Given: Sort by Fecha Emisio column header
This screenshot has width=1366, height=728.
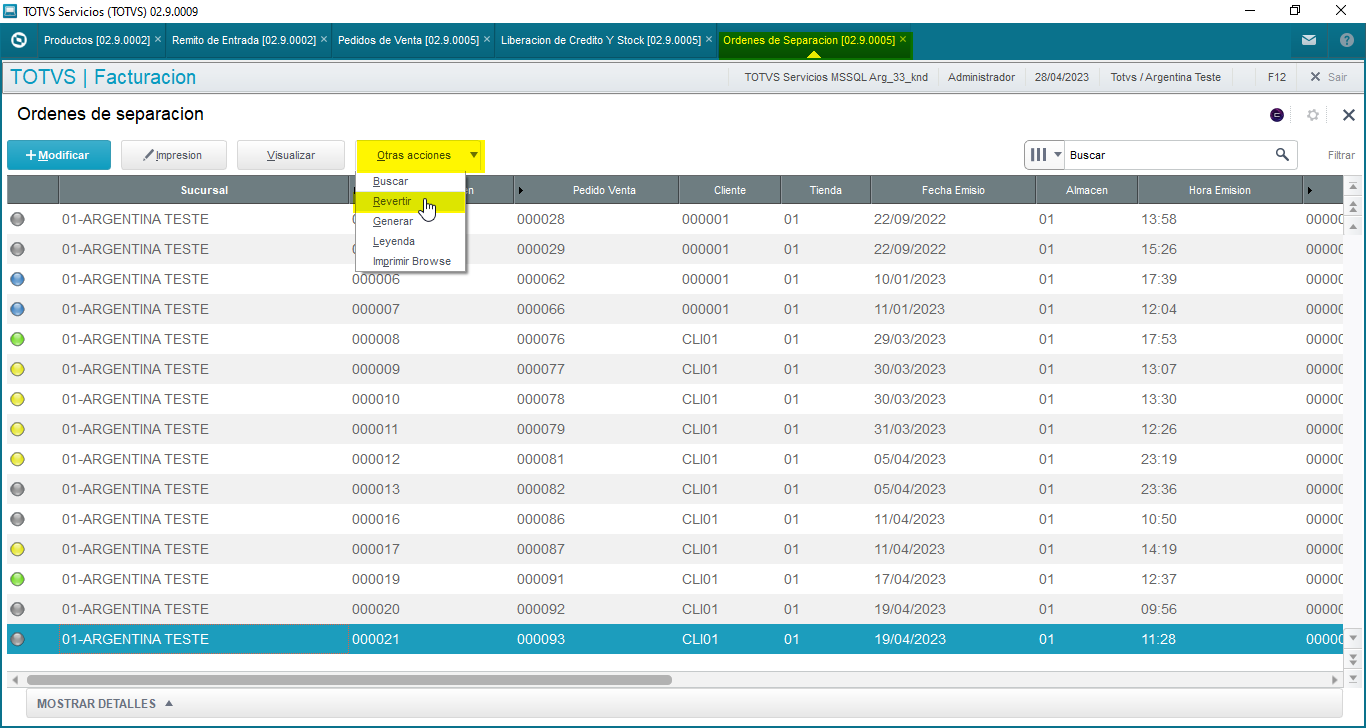Looking at the screenshot, I should [x=953, y=190].
